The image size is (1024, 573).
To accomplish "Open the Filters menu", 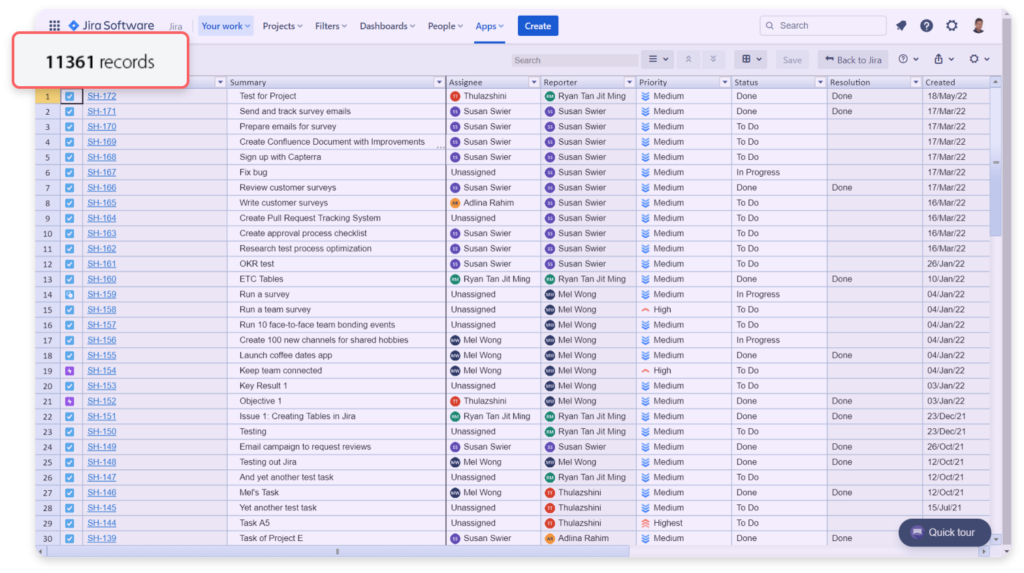I will pos(330,26).
